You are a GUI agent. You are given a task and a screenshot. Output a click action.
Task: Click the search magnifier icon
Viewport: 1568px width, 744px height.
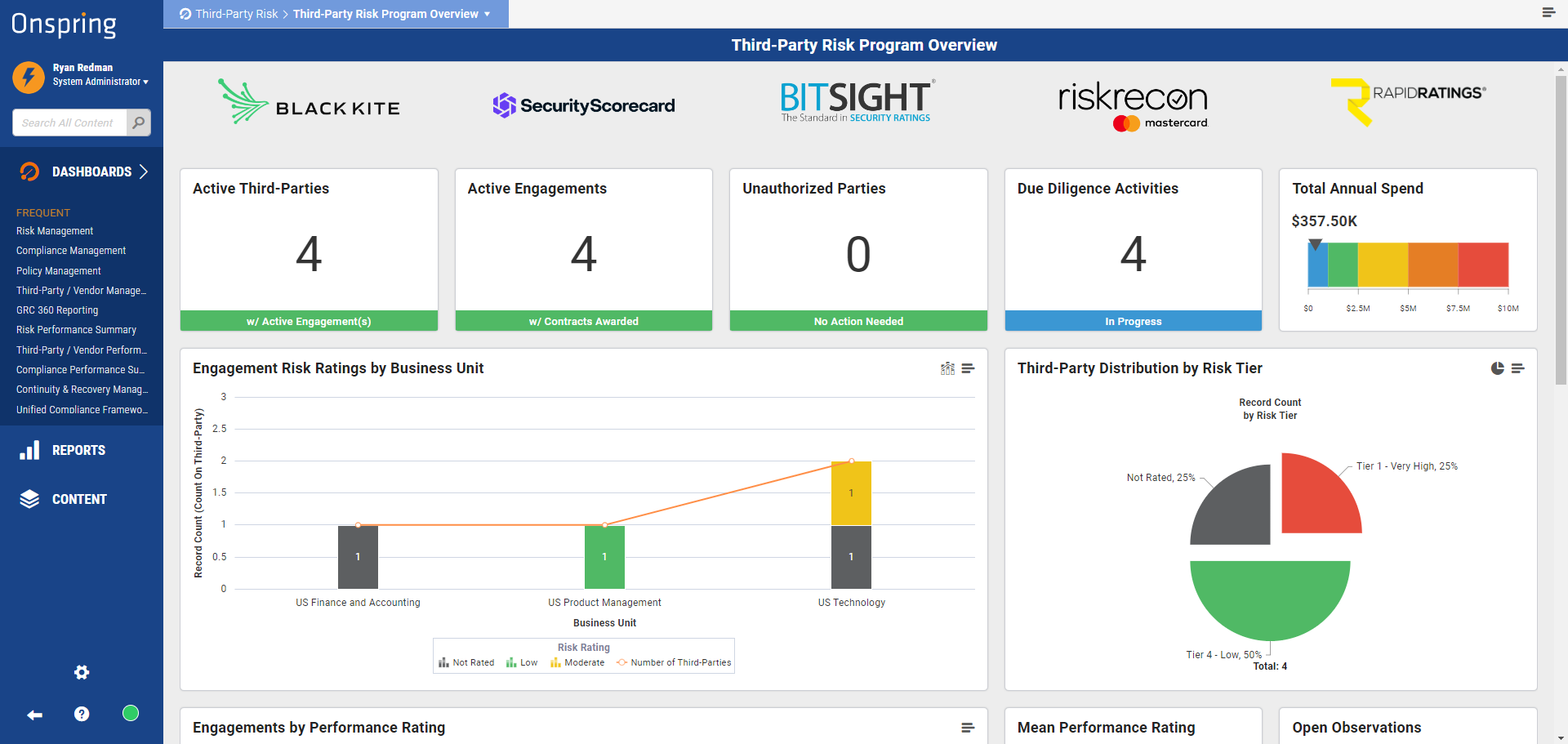click(x=139, y=123)
